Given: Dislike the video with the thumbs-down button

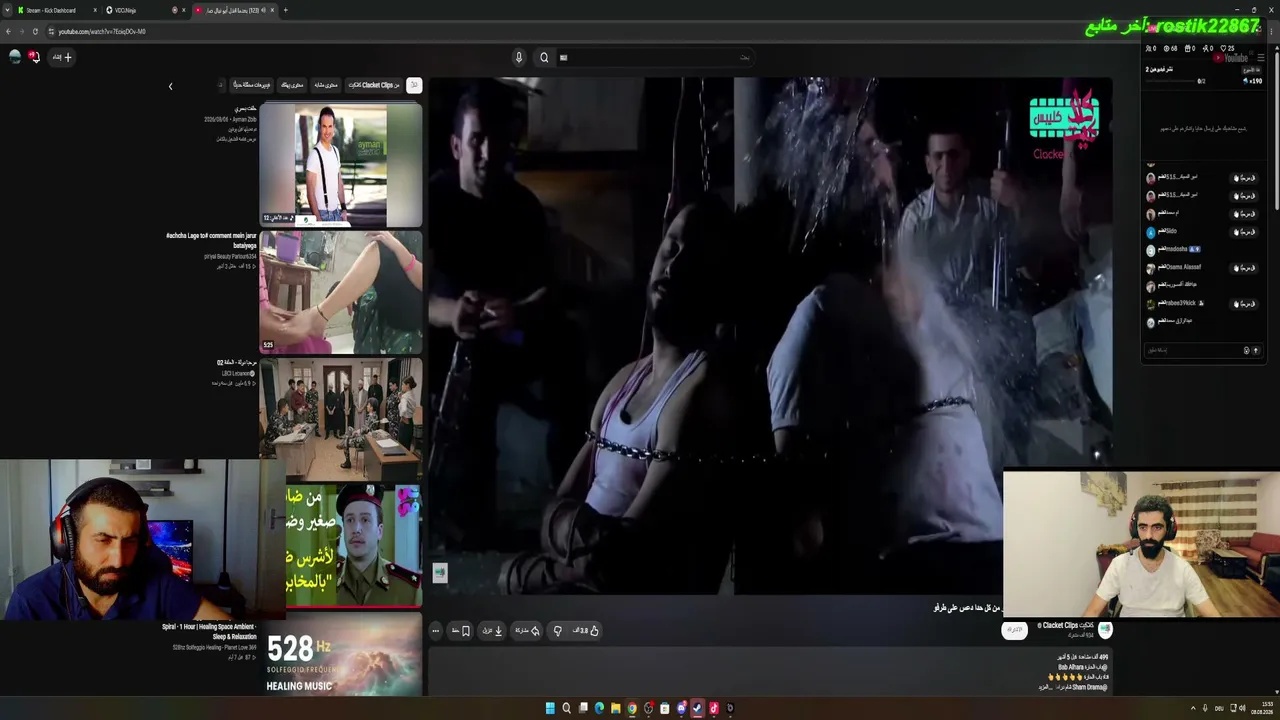Looking at the screenshot, I should 558,631.
